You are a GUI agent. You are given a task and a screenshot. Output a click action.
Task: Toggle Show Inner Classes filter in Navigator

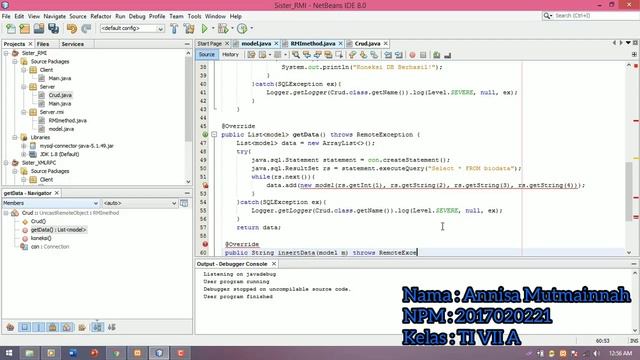[67, 327]
